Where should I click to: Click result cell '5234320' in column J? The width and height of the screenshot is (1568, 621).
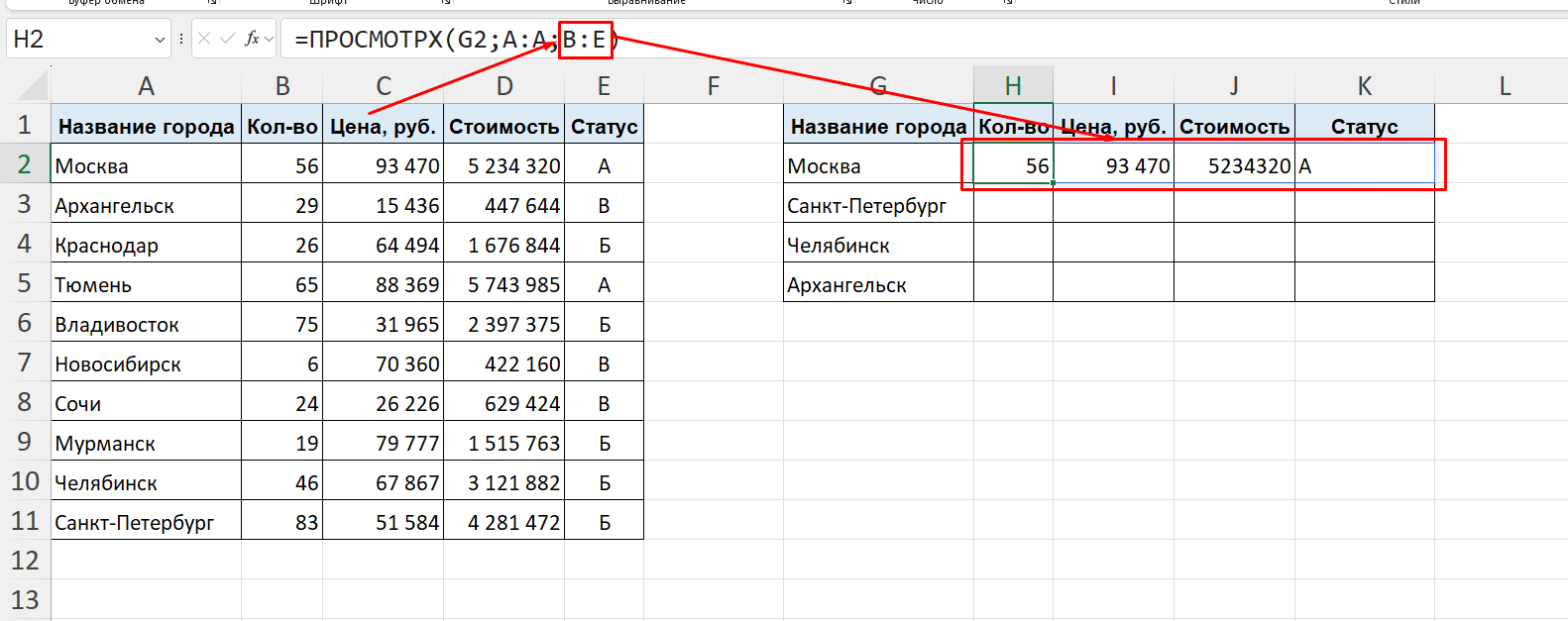[1234, 164]
